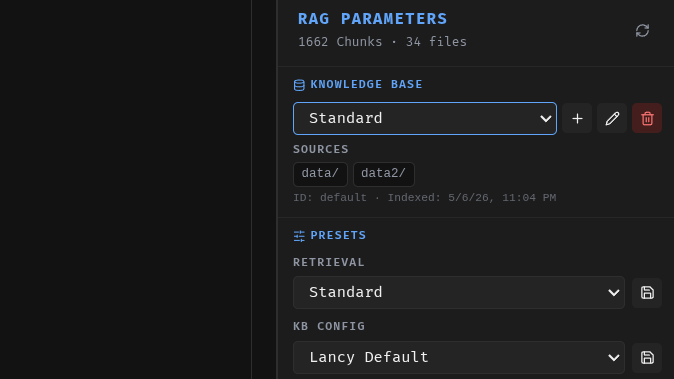Viewport: 674px width, 379px height.
Task: Click the RETRIEVAL label
Action: click(x=329, y=262)
